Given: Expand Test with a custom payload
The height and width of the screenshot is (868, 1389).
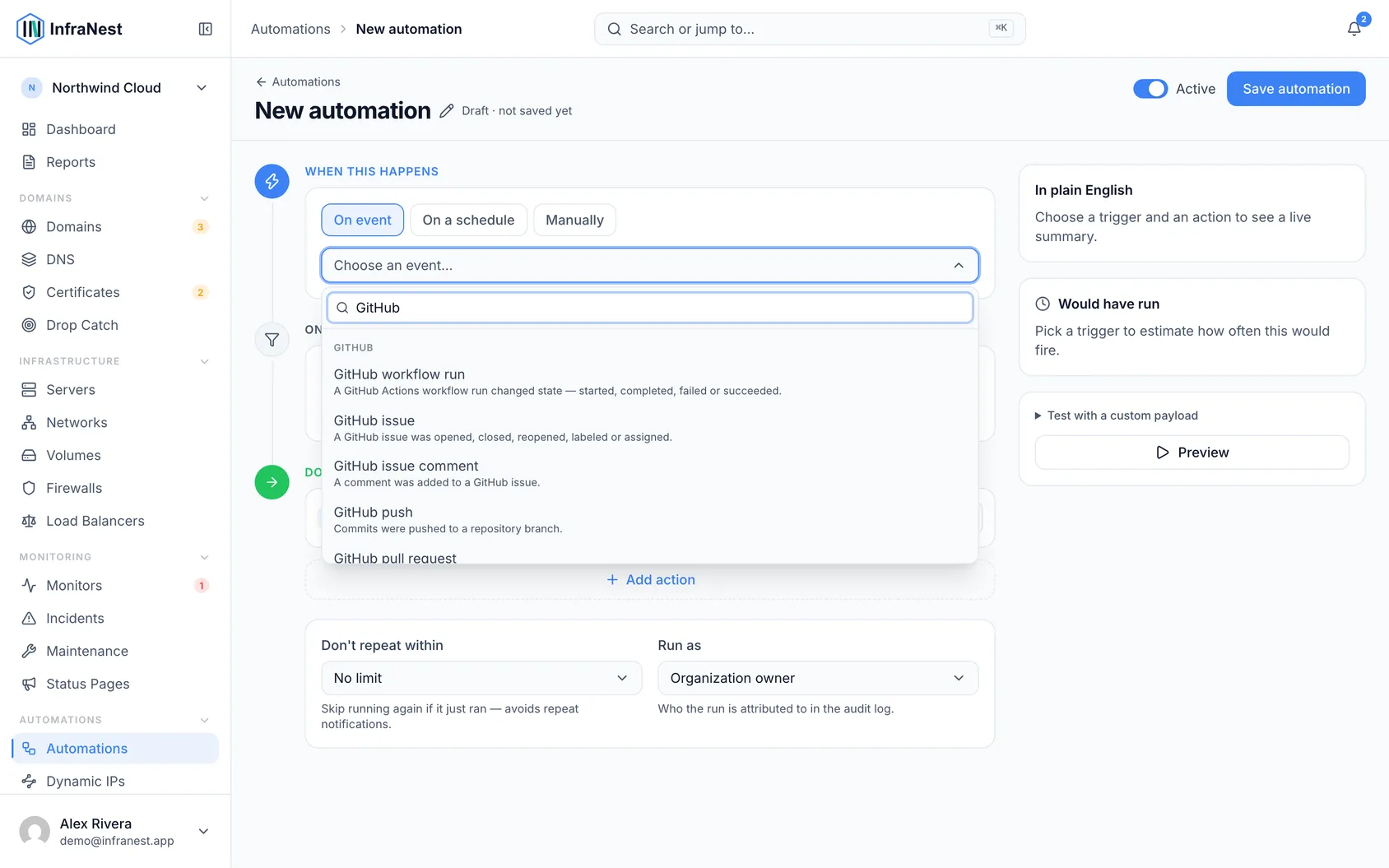Looking at the screenshot, I should tap(1116, 415).
